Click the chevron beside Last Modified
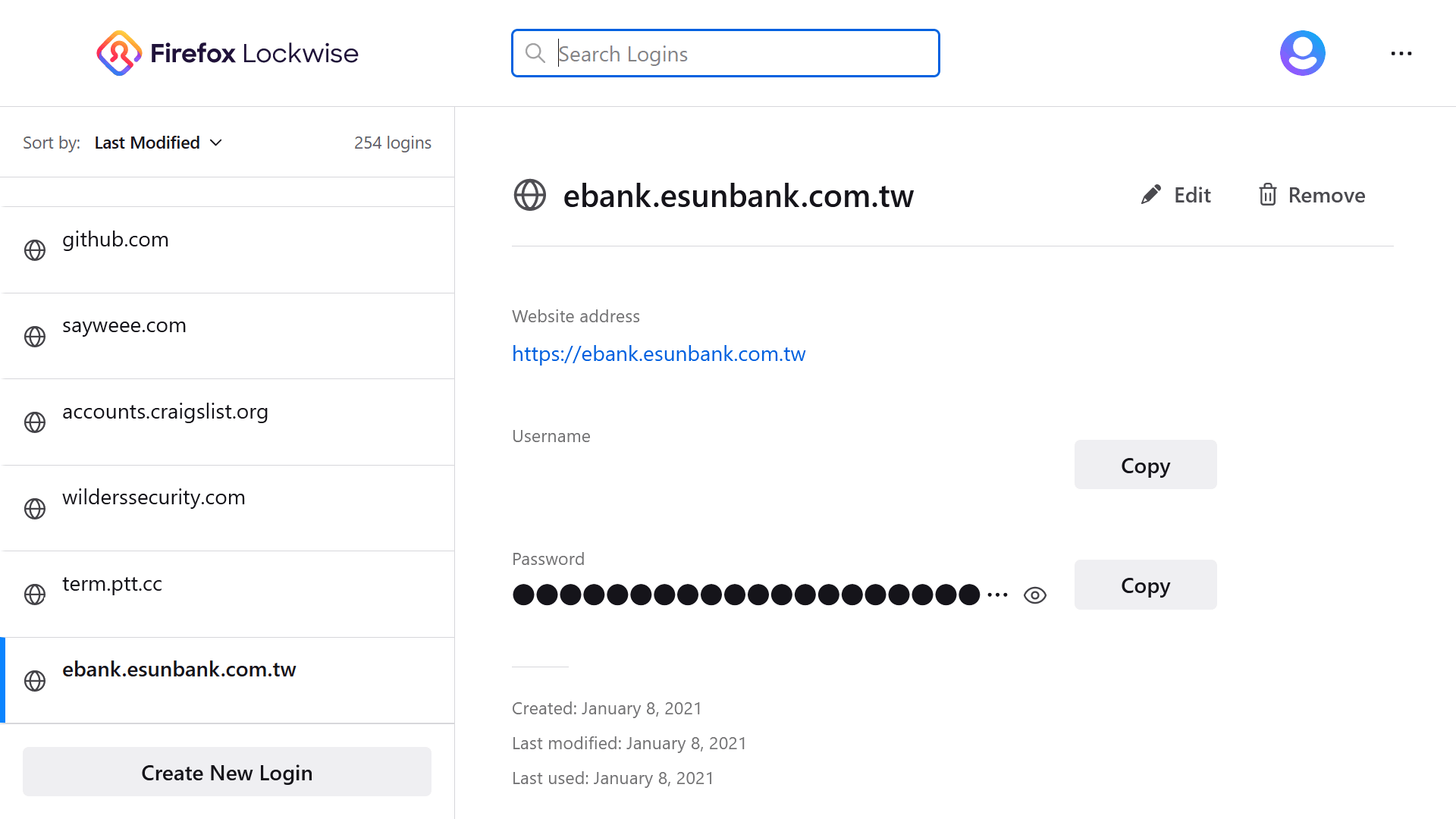 tap(216, 143)
